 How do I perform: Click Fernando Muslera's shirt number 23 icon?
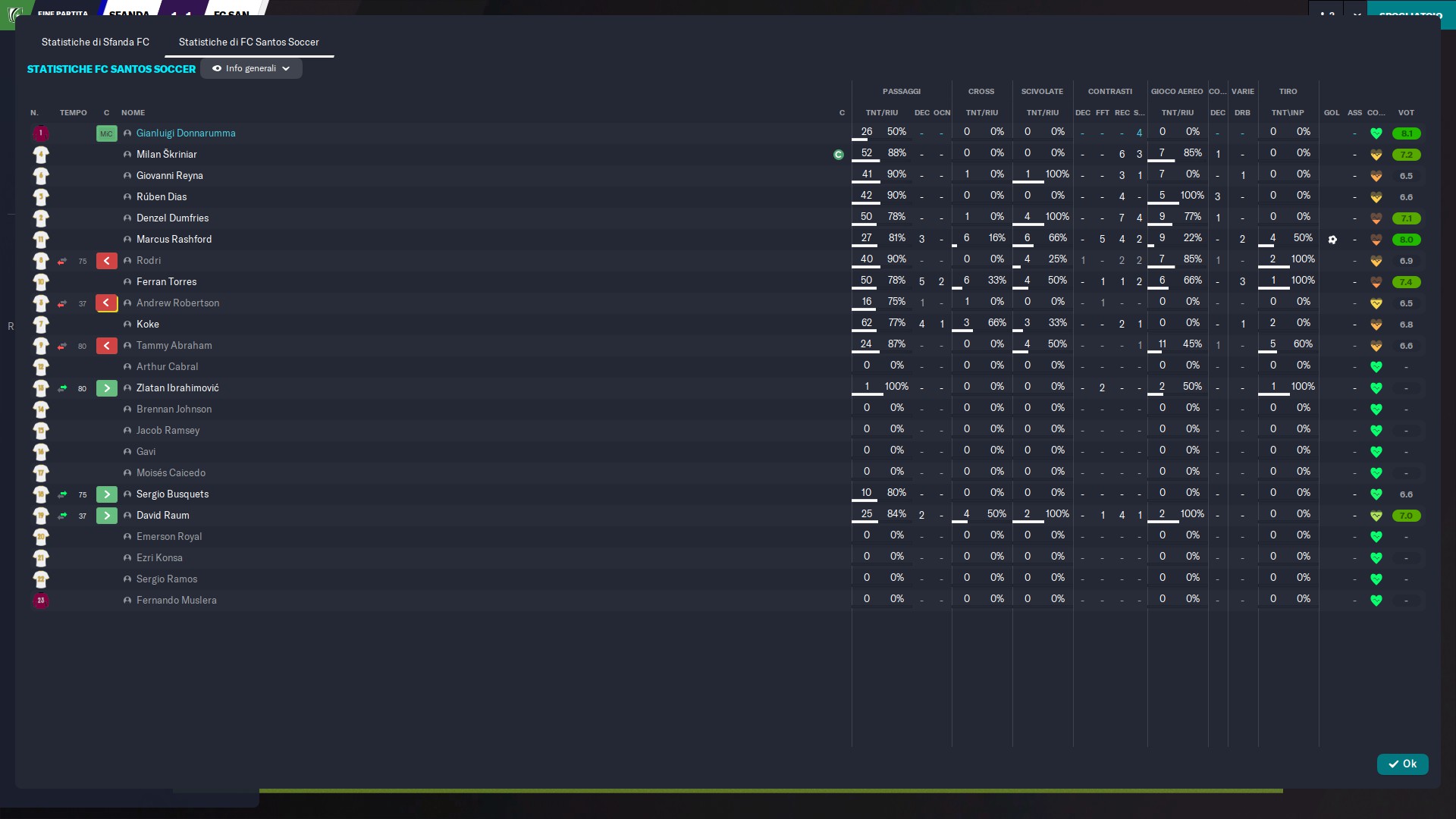[x=41, y=601]
